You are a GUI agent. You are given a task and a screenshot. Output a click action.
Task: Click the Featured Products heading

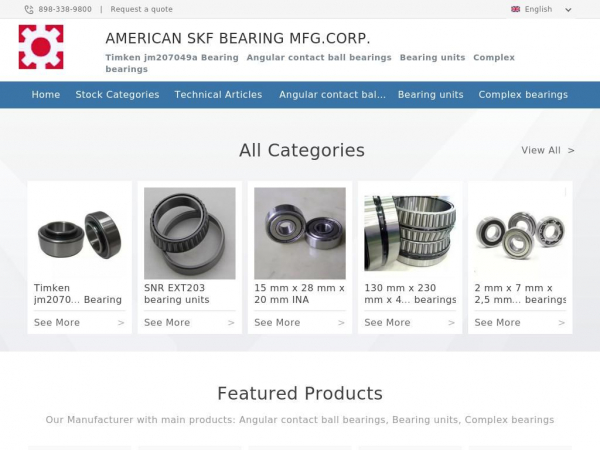coord(300,393)
